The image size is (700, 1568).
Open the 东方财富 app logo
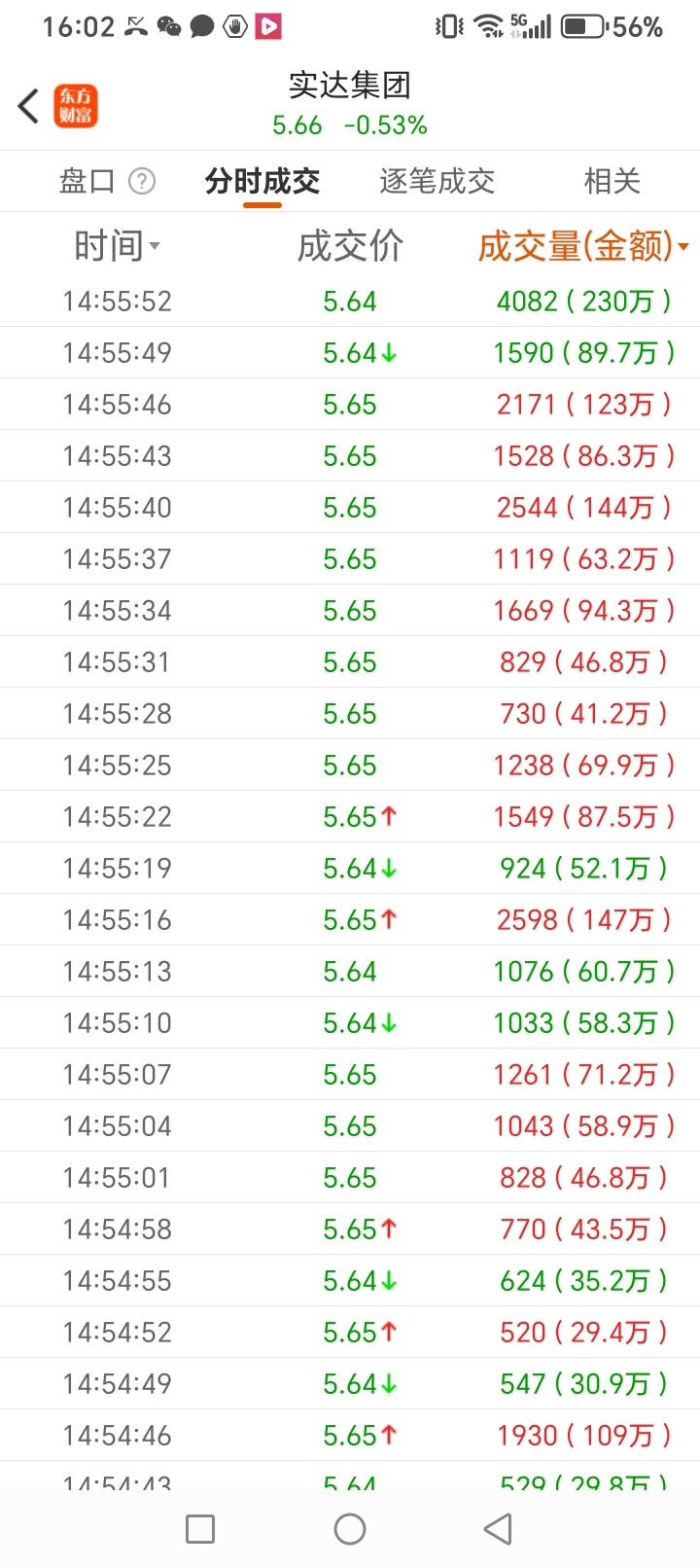tap(76, 106)
